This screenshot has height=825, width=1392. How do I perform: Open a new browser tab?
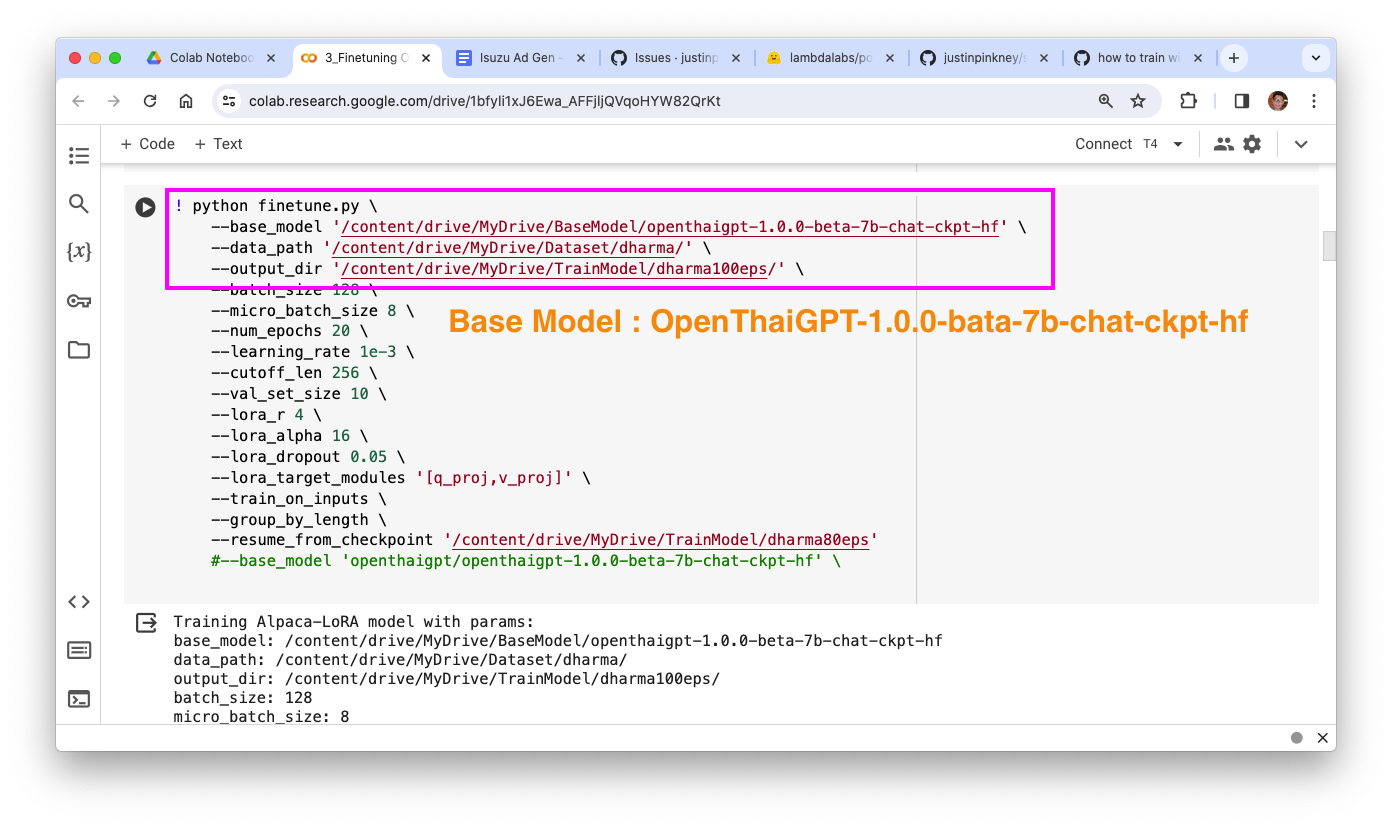(1234, 58)
